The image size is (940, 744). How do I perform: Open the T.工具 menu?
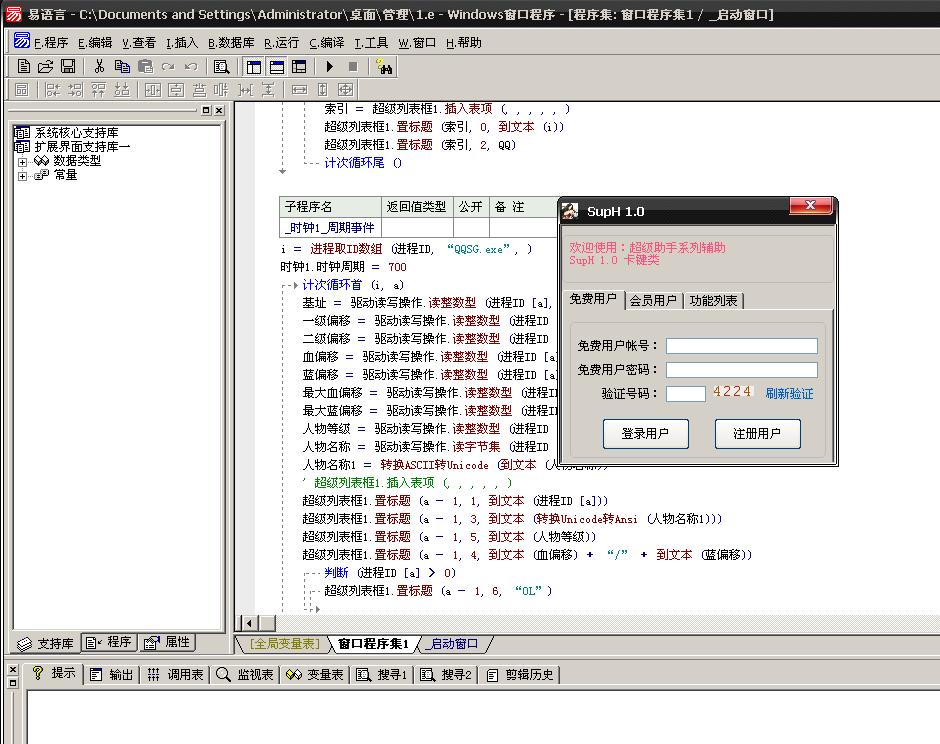371,43
